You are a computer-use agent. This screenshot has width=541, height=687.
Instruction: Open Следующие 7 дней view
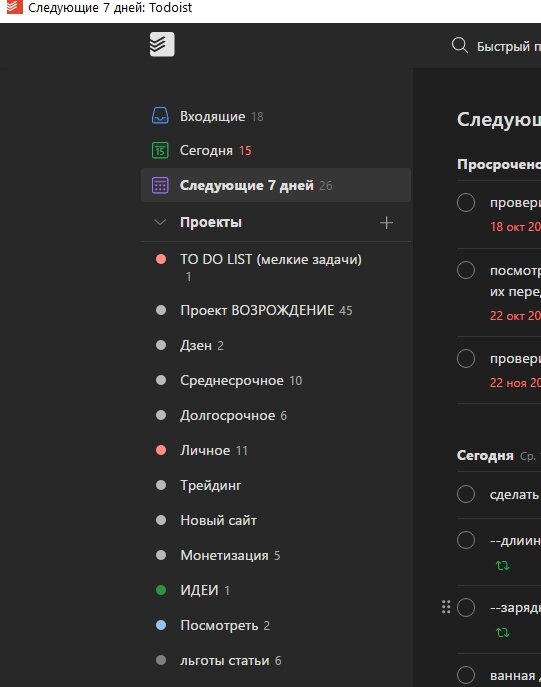pos(276,185)
